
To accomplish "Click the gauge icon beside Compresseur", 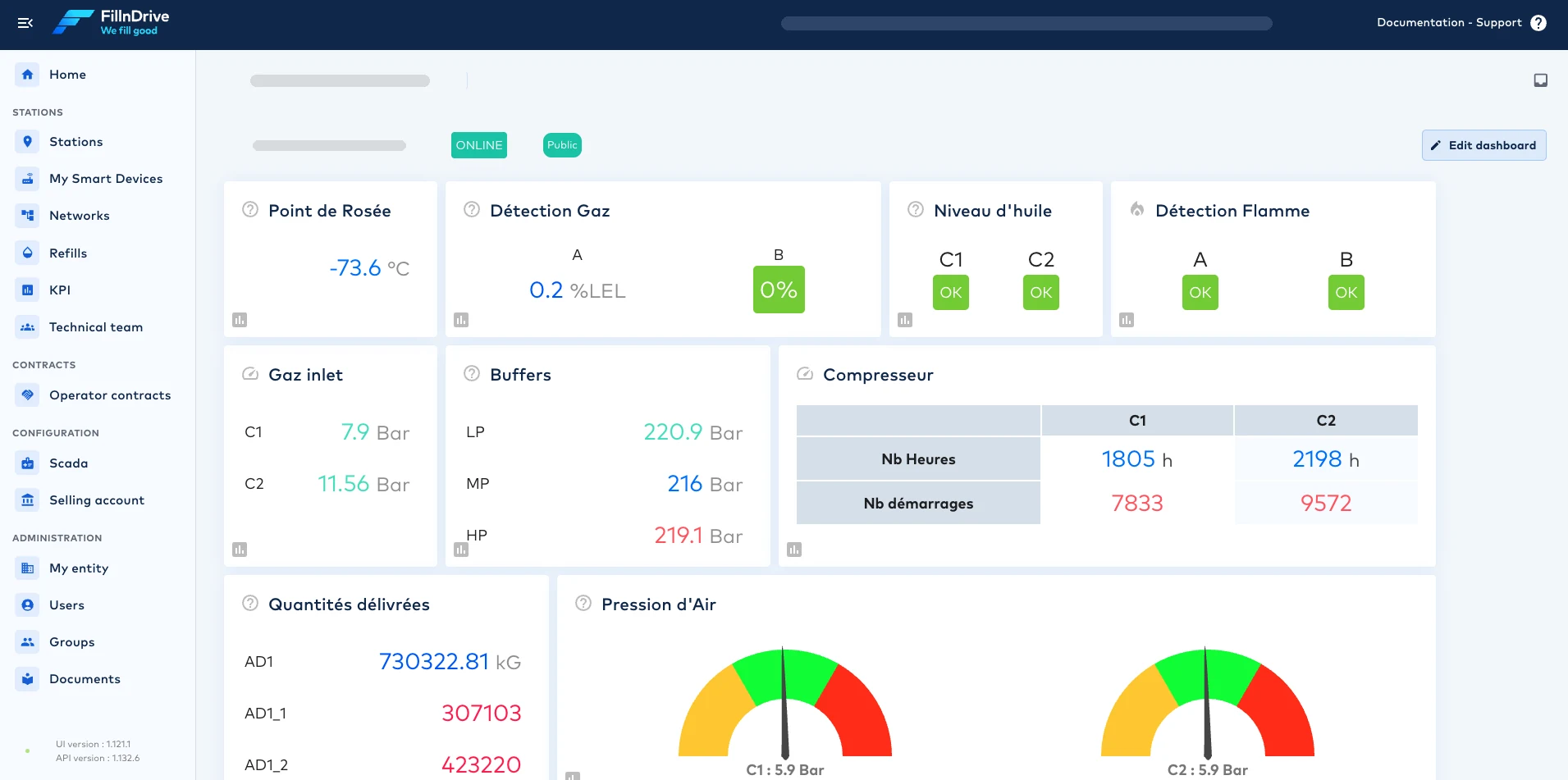I will (x=805, y=373).
